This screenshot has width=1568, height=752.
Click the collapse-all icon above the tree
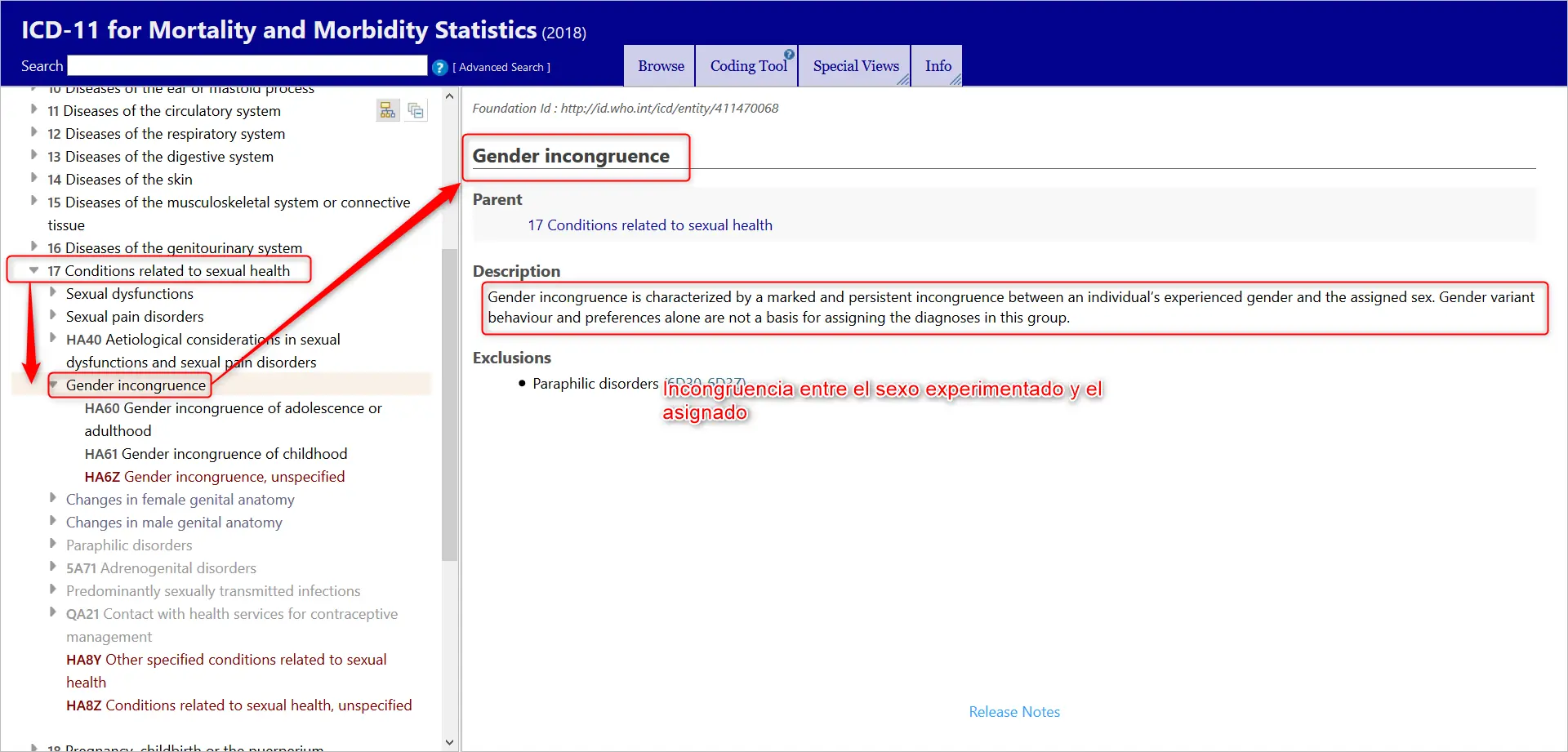tap(416, 110)
